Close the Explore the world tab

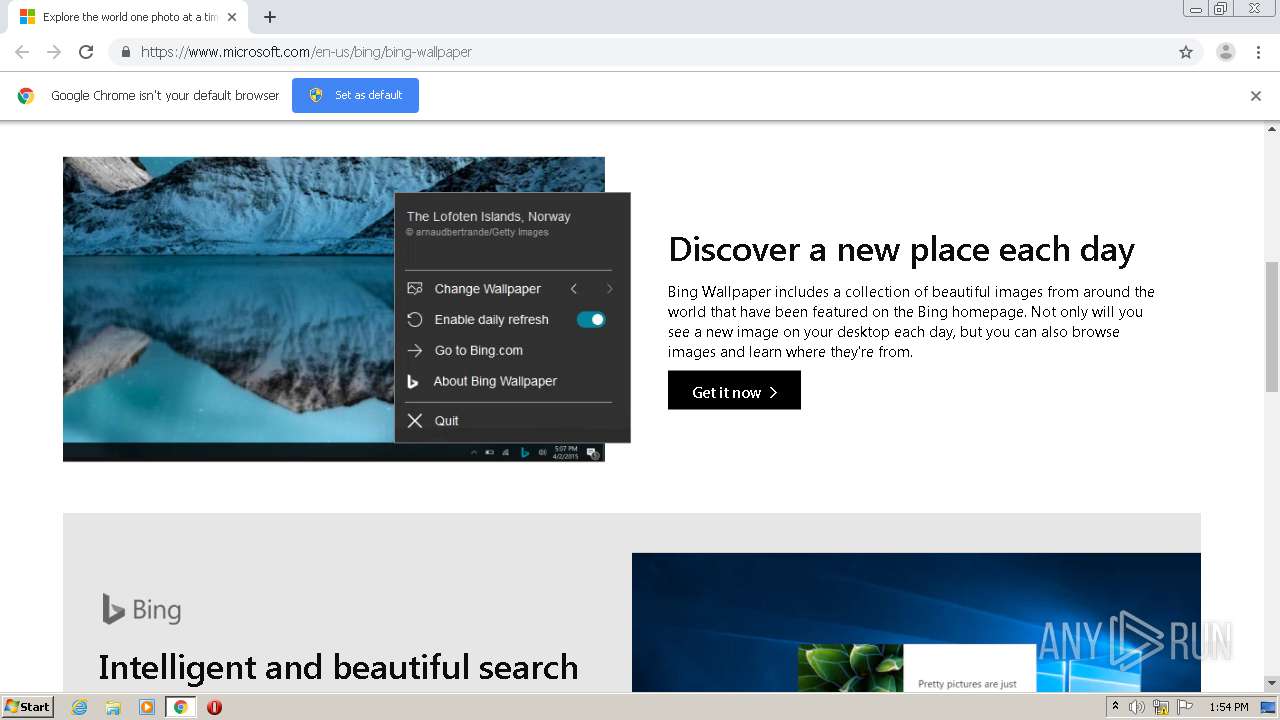pos(232,17)
